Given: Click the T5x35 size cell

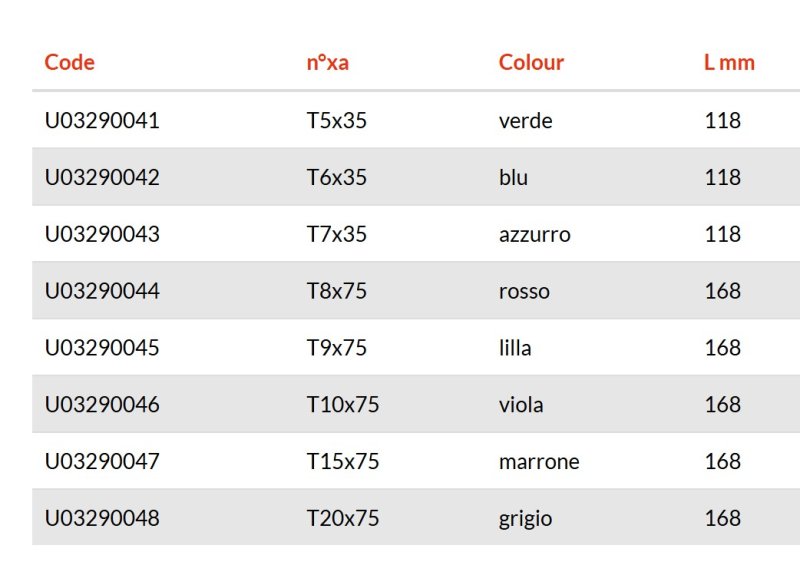Looking at the screenshot, I should pos(336,121).
